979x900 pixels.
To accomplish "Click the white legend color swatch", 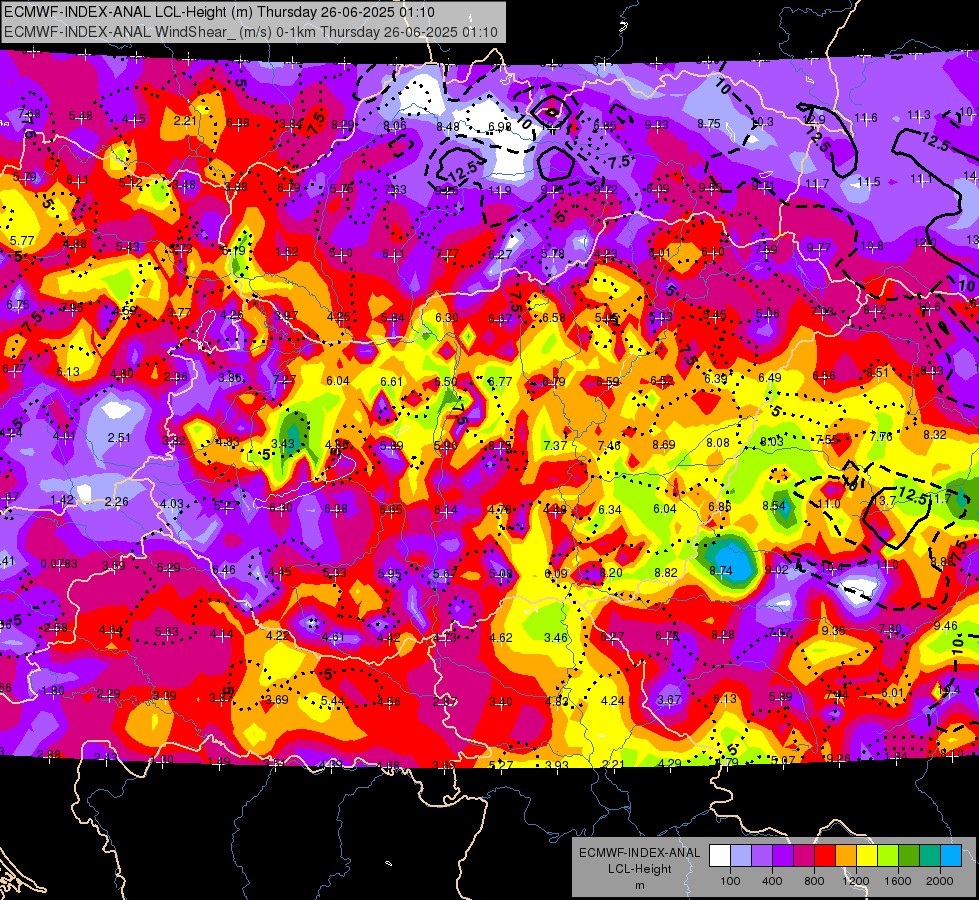I will pos(720,856).
